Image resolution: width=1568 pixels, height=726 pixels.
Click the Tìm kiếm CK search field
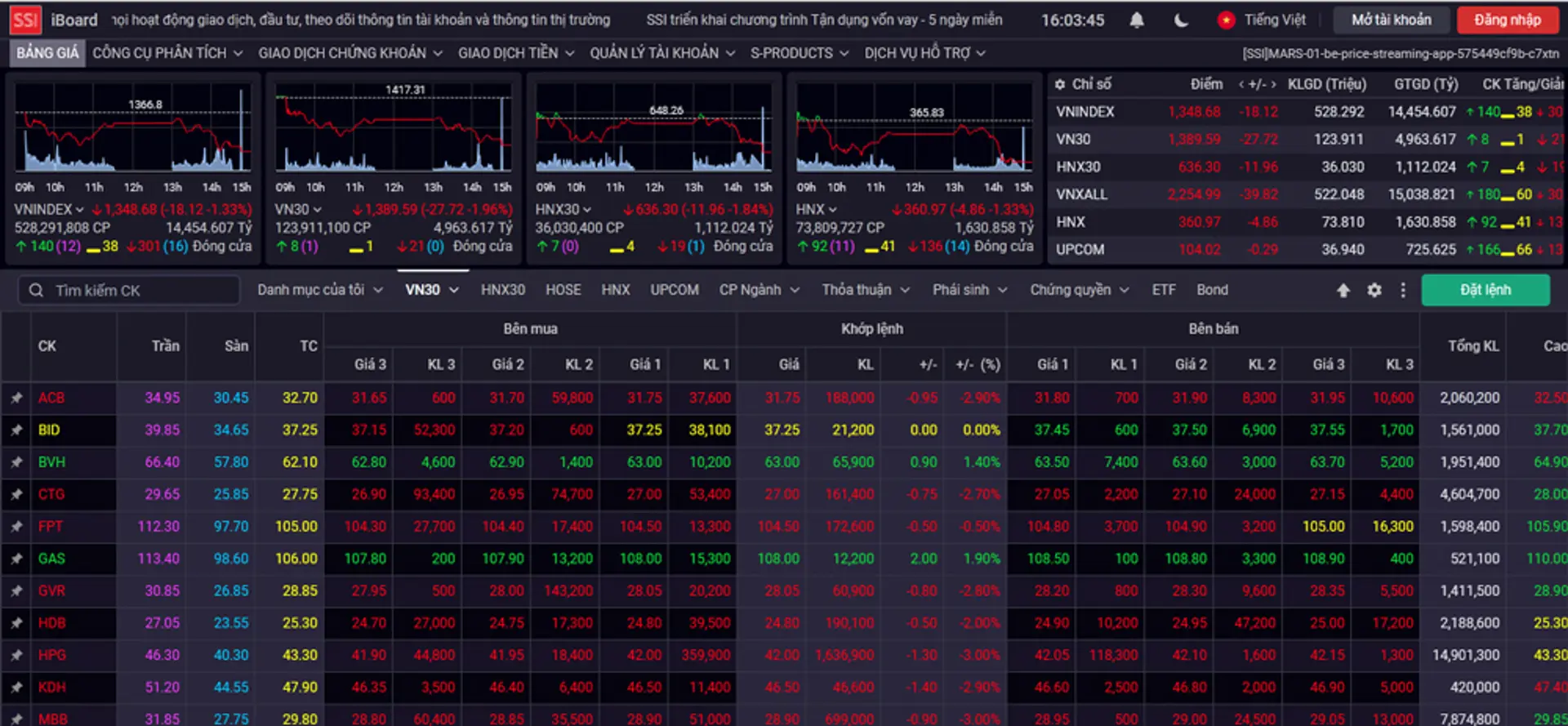[129, 290]
